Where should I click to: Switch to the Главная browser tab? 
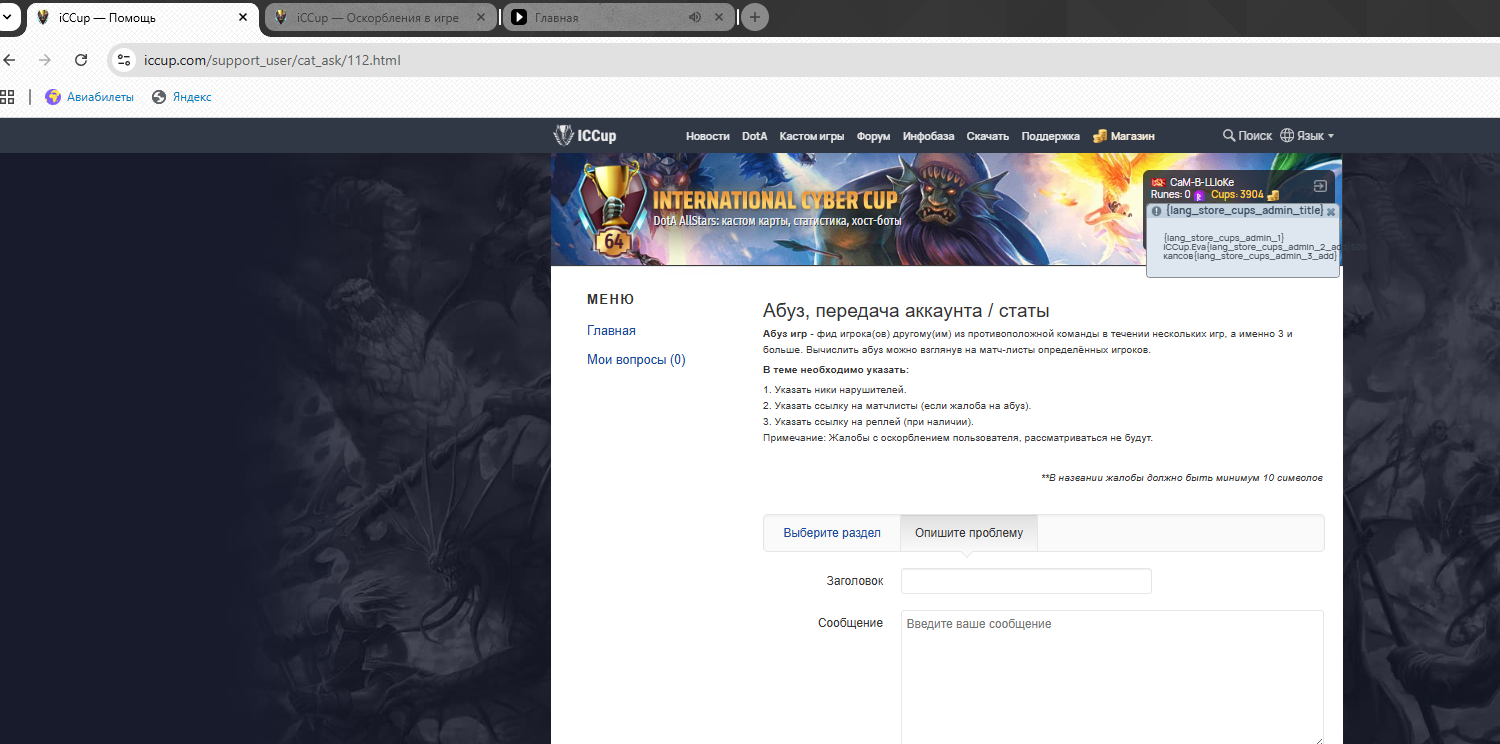pos(619,17)
